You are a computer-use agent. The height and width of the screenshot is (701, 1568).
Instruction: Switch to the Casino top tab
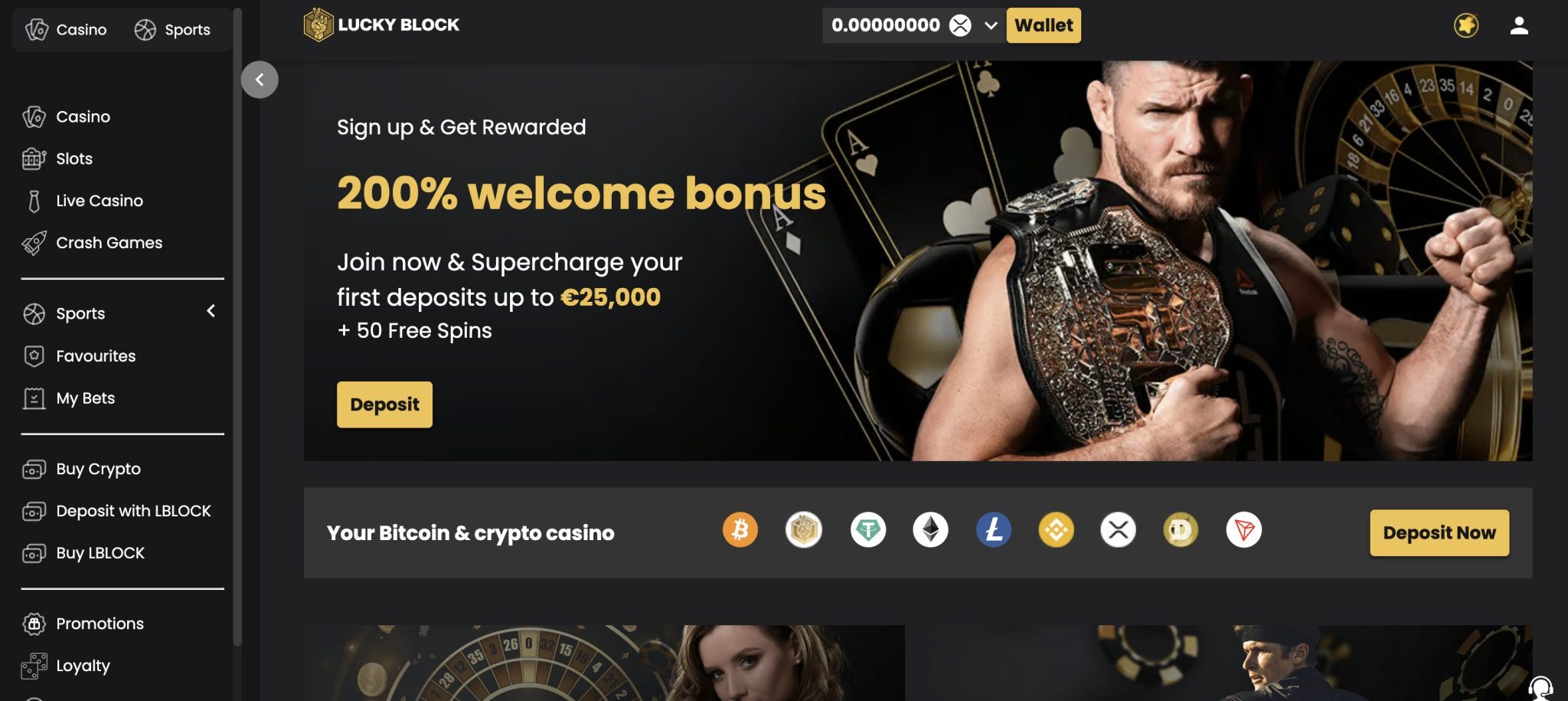(66, 30)
